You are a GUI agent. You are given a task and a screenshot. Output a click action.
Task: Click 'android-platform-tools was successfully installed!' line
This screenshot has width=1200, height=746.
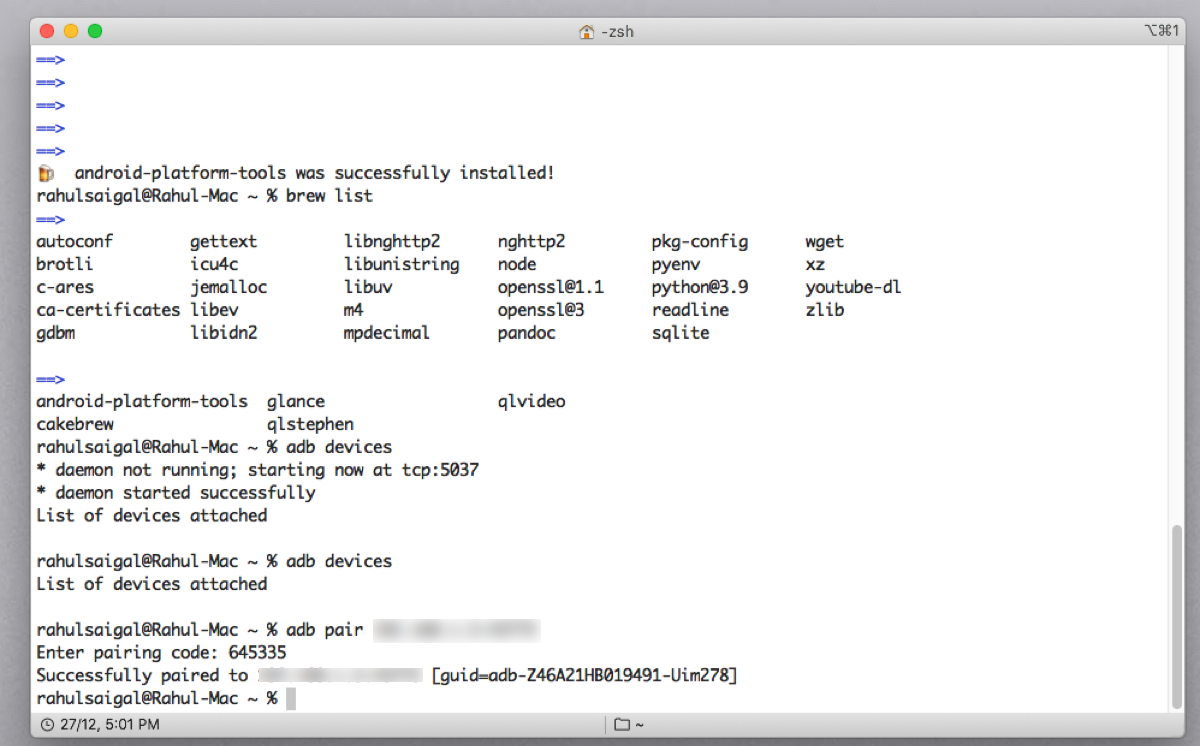[x=314, y=173]
